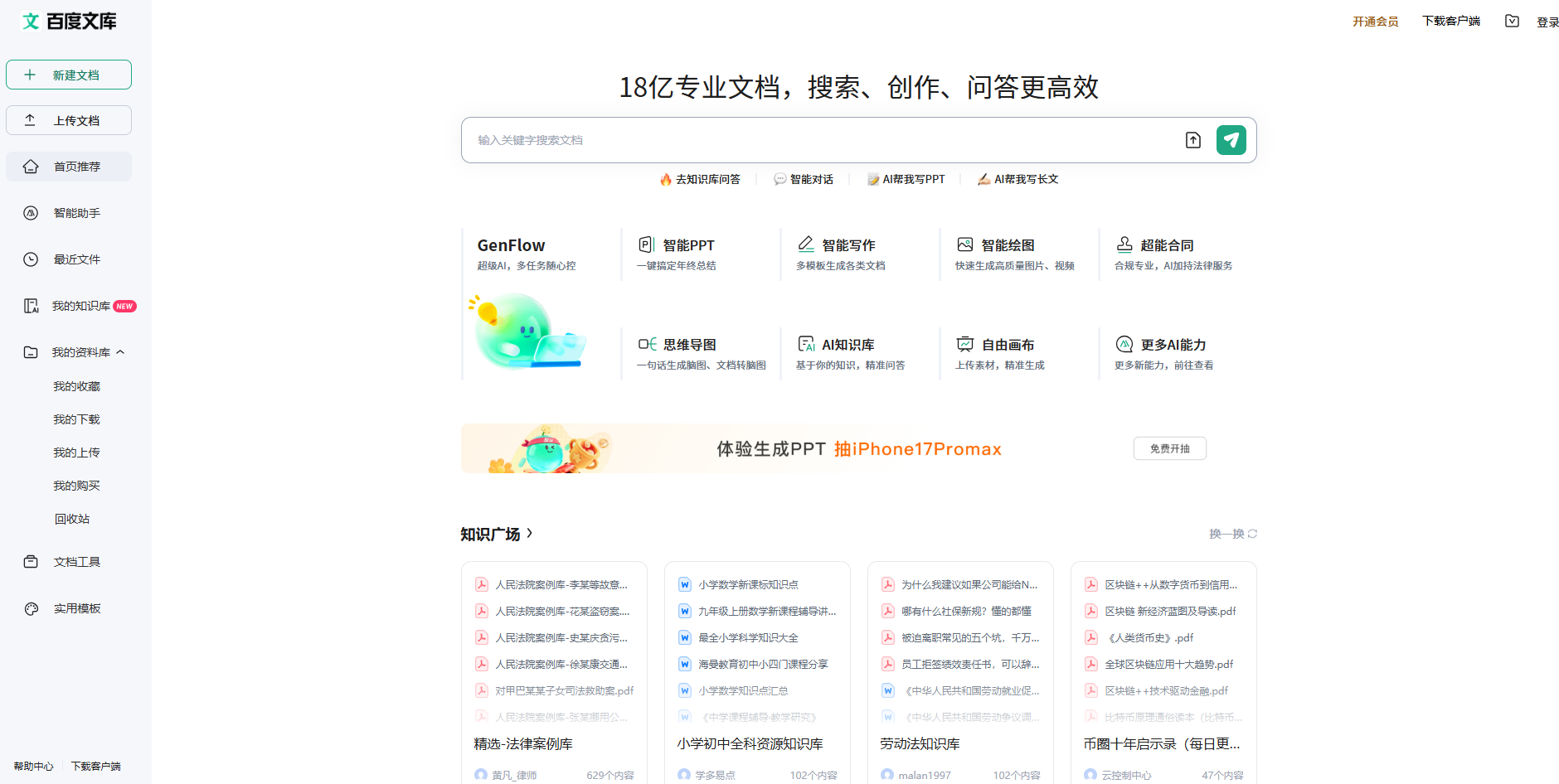Viewport: 1559px width, 784px height.
Task: Click the AI知识库 icon
Action: (x=806, y=344)
